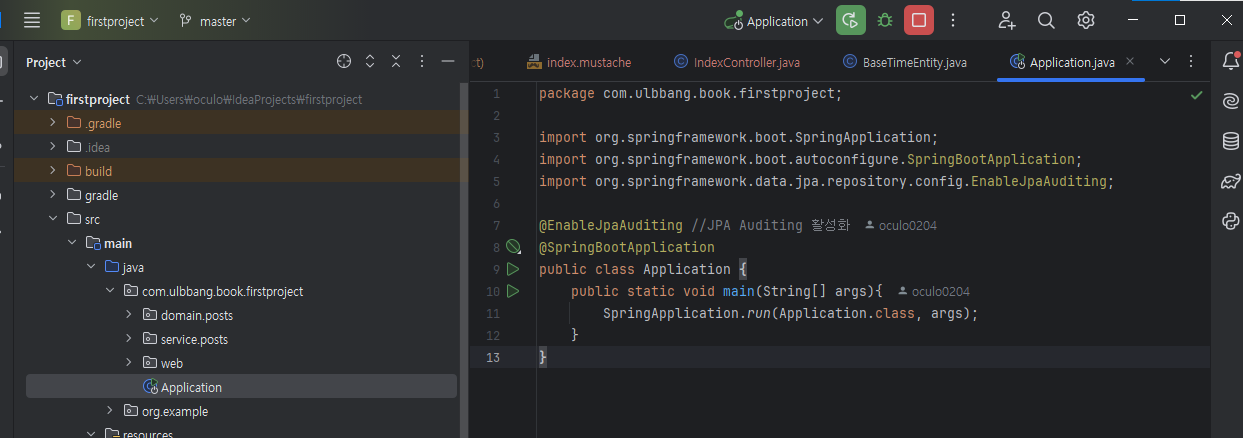
Task: Expand the gradle folder
Action: click(x=53, y=195)
